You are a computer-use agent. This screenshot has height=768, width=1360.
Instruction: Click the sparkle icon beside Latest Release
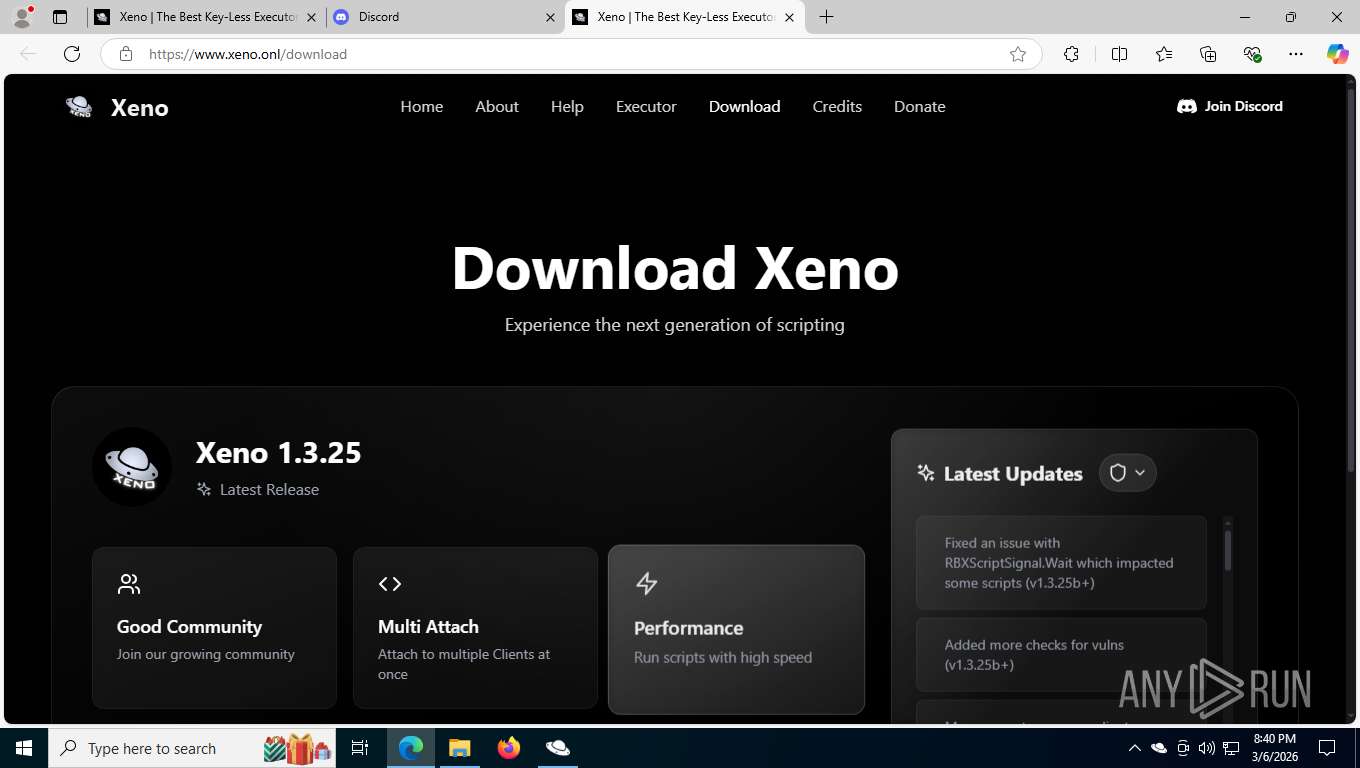pos(204,489)
